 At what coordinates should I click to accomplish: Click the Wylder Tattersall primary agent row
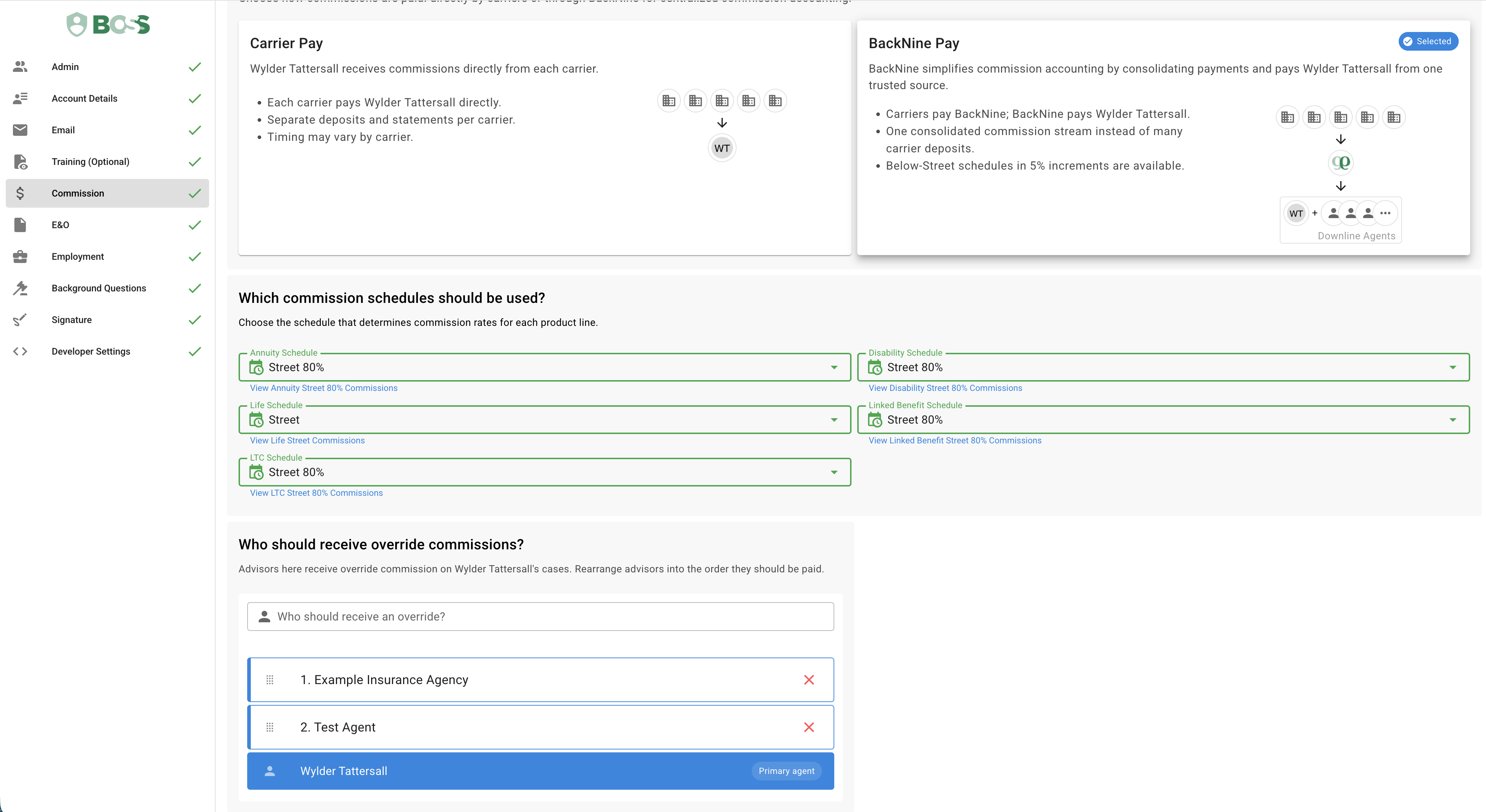(540, 771)
